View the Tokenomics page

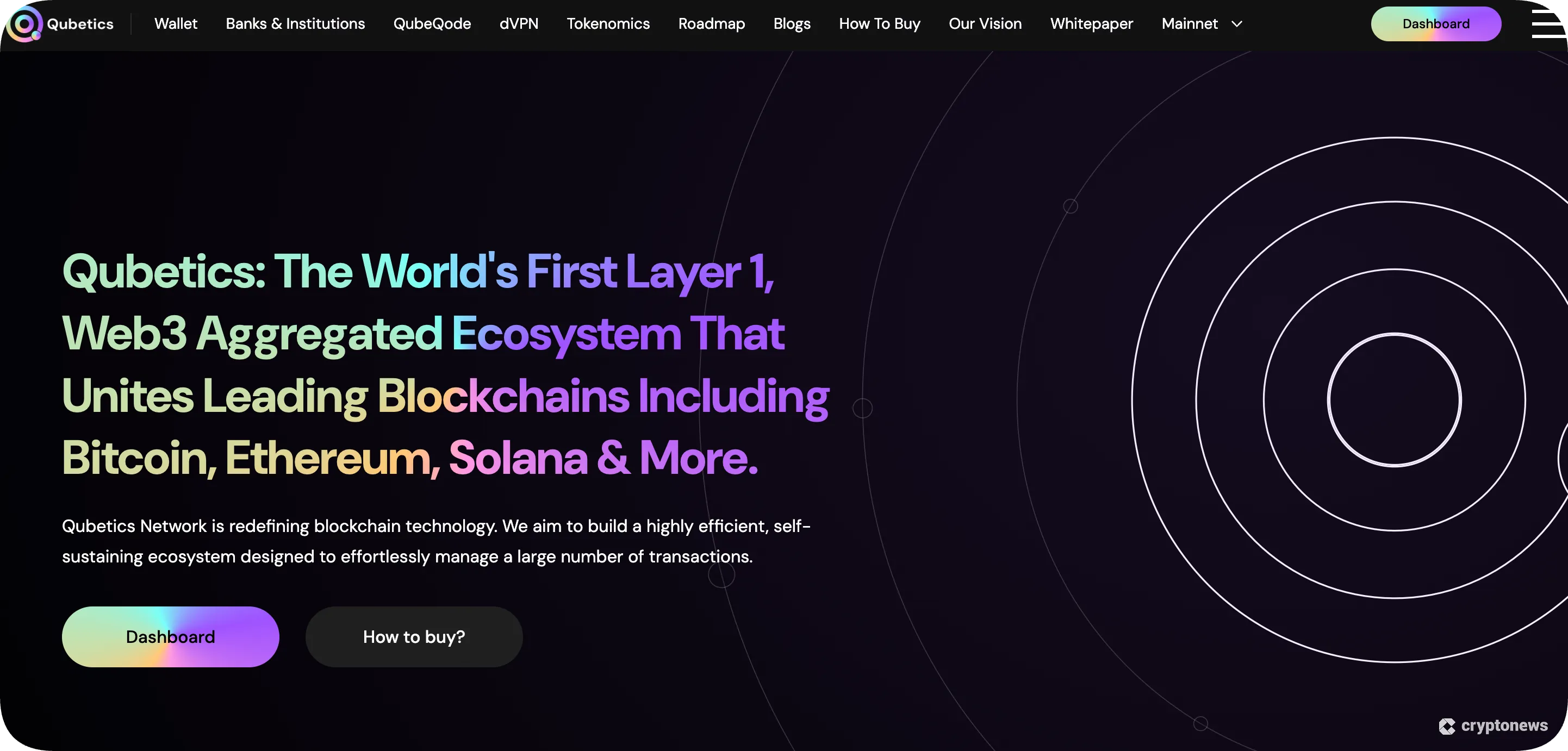click(607, 24)
